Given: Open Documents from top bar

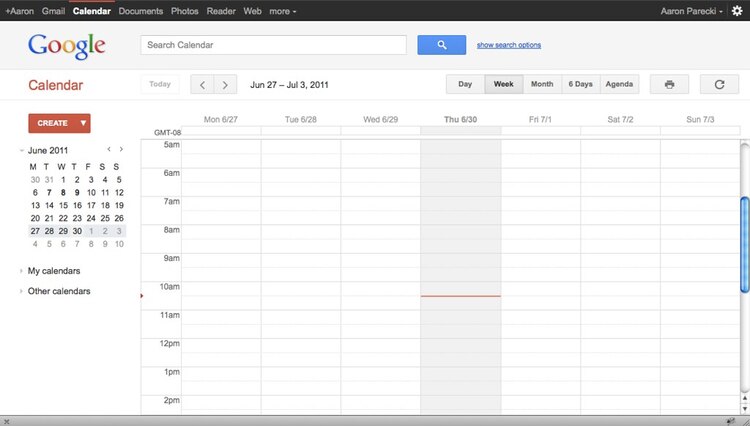Looking at the screenshot, I should [x=141, y=11].
